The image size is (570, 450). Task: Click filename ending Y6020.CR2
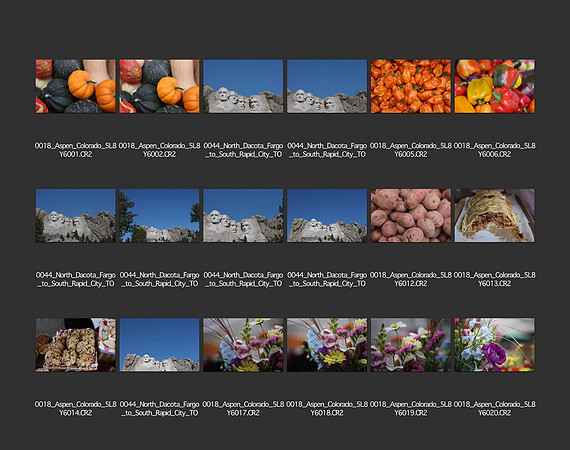coord(494,409)
